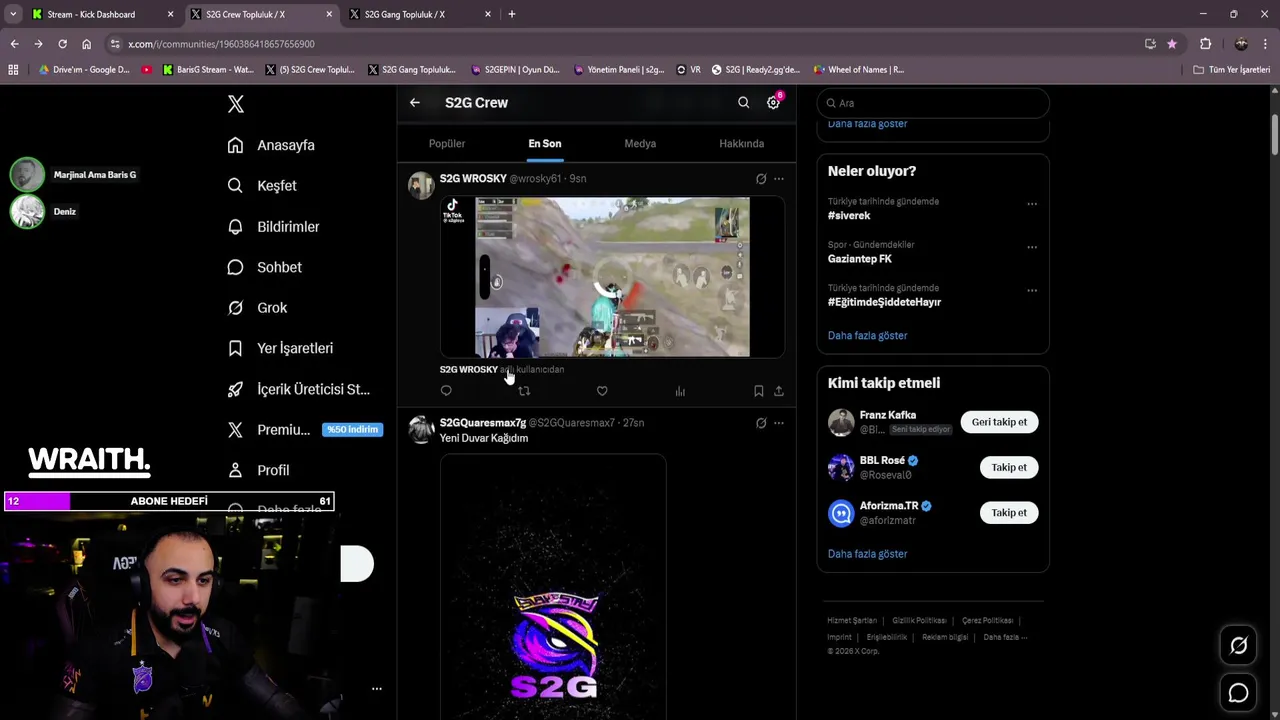
Task: Open browser extensions puzzle icon
Action: tap(1205, 44)
